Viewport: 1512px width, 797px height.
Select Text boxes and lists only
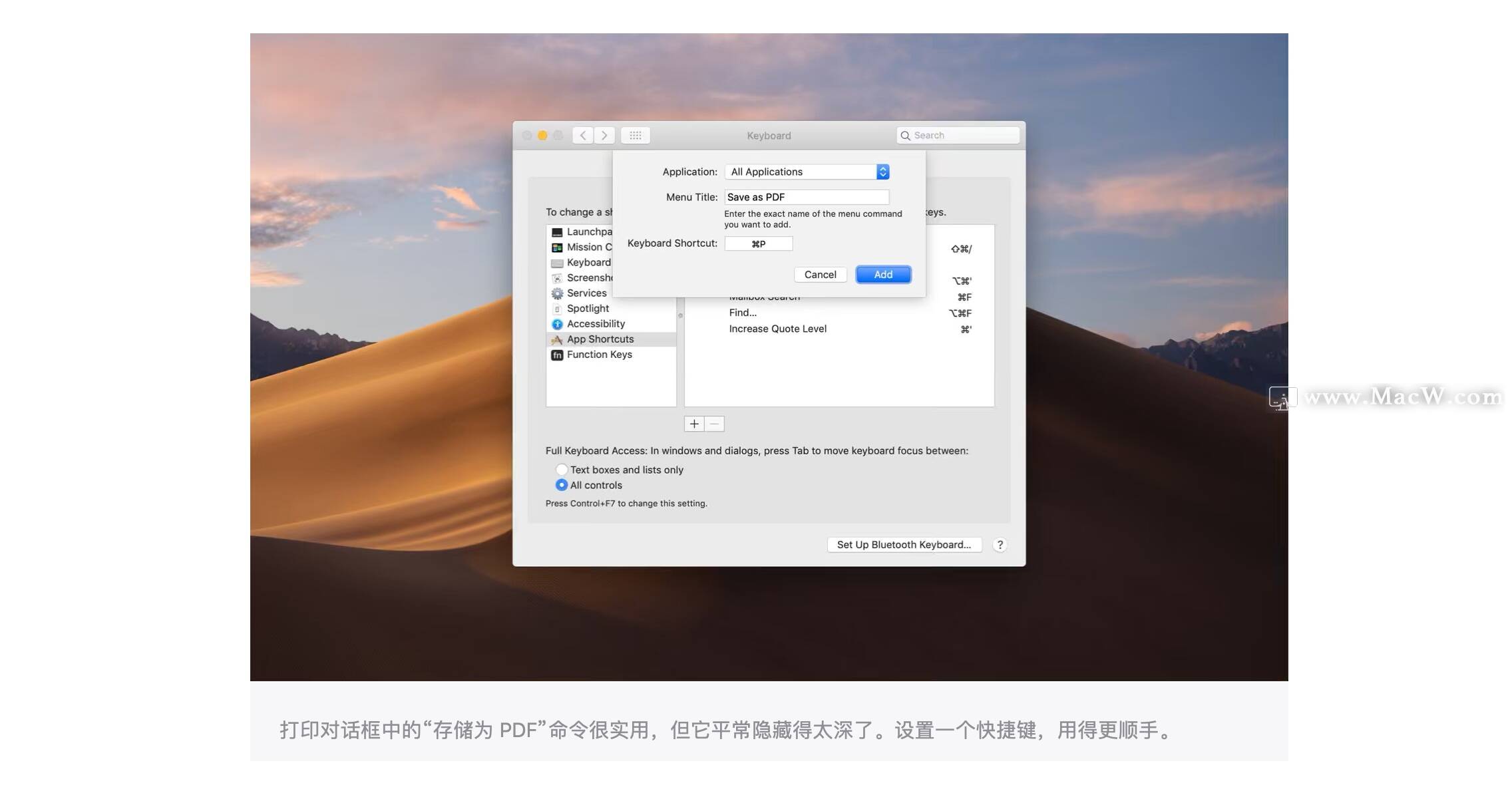562,470
